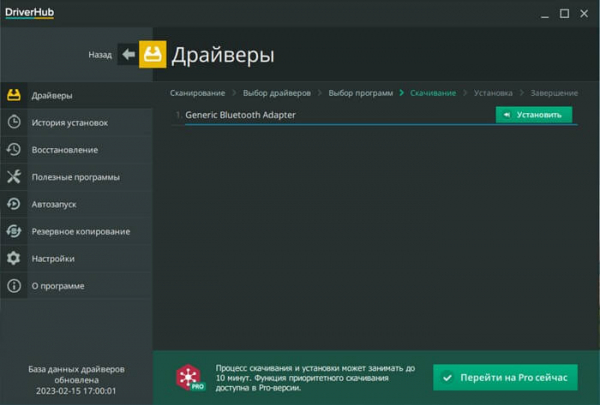
Task: Click the install history clock icon
Action: click(x=14, y=122)
